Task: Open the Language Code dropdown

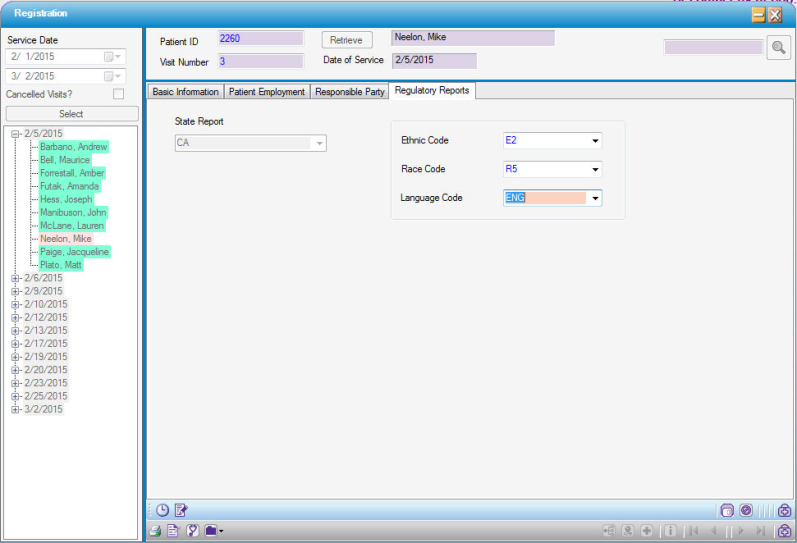Action: (595, 198)
